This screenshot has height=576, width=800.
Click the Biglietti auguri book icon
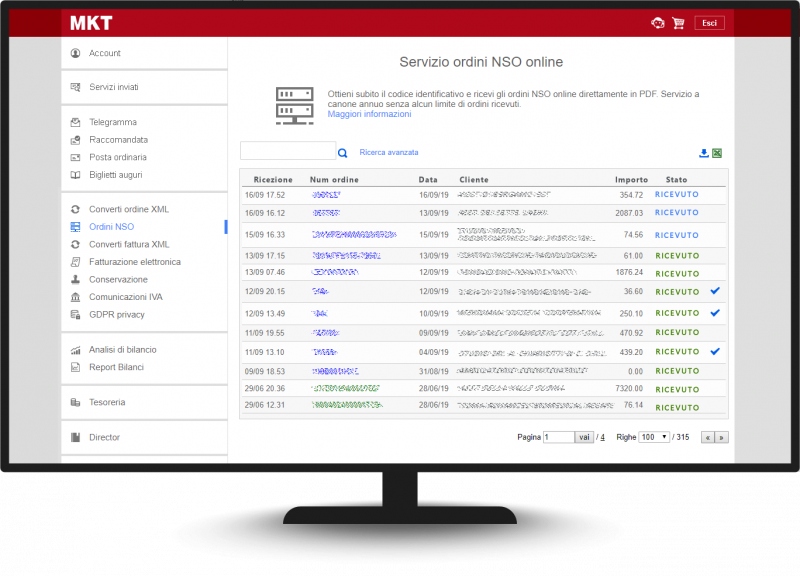76,175
